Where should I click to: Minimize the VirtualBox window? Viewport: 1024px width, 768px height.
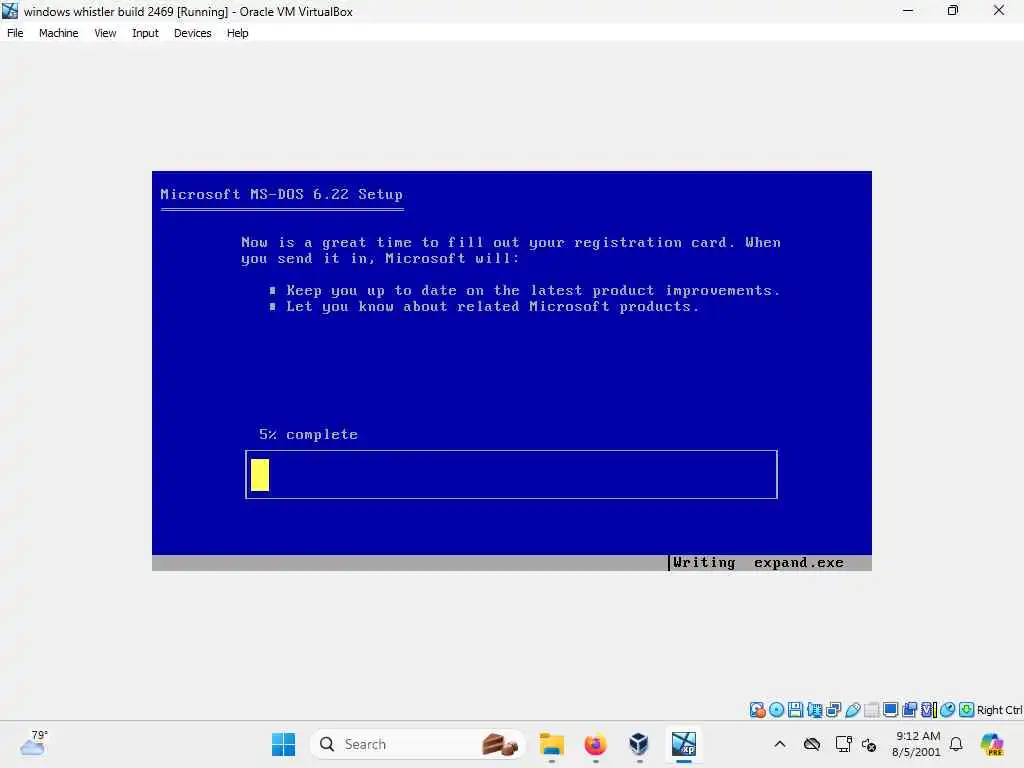tap(908, 10)
